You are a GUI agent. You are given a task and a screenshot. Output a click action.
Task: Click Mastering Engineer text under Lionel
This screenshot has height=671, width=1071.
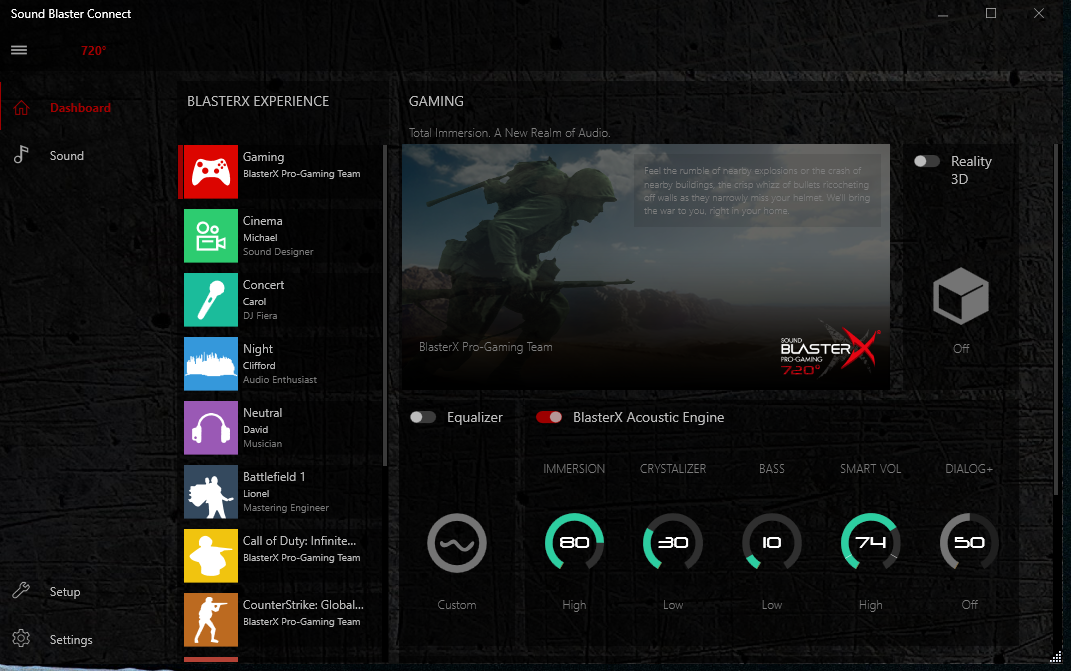click(286, 508)
